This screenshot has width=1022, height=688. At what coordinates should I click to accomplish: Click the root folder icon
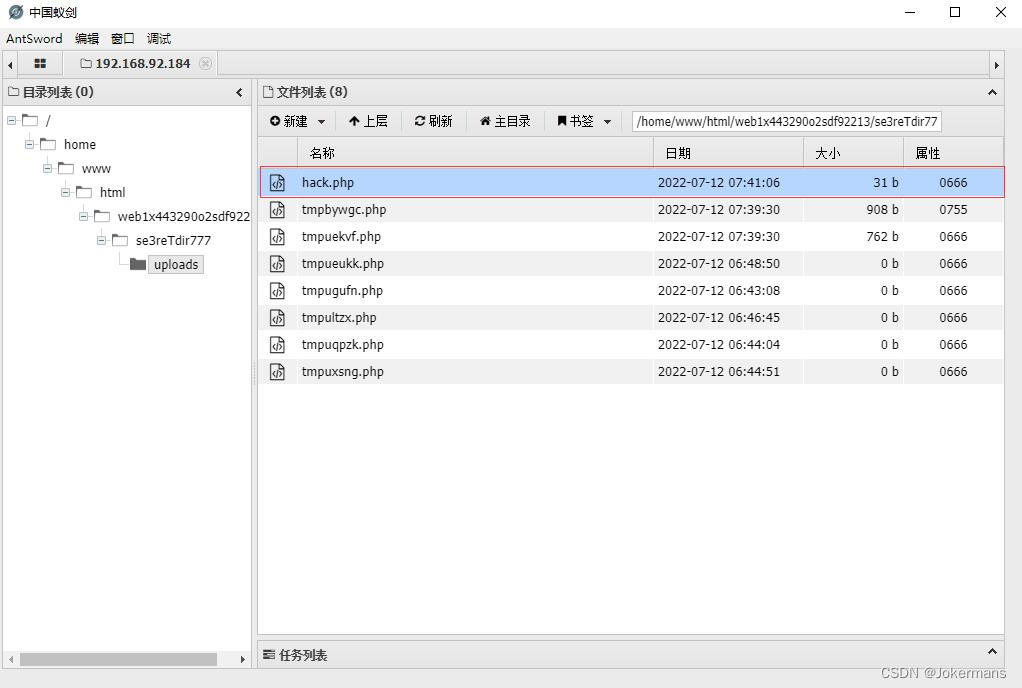(30, 120)
